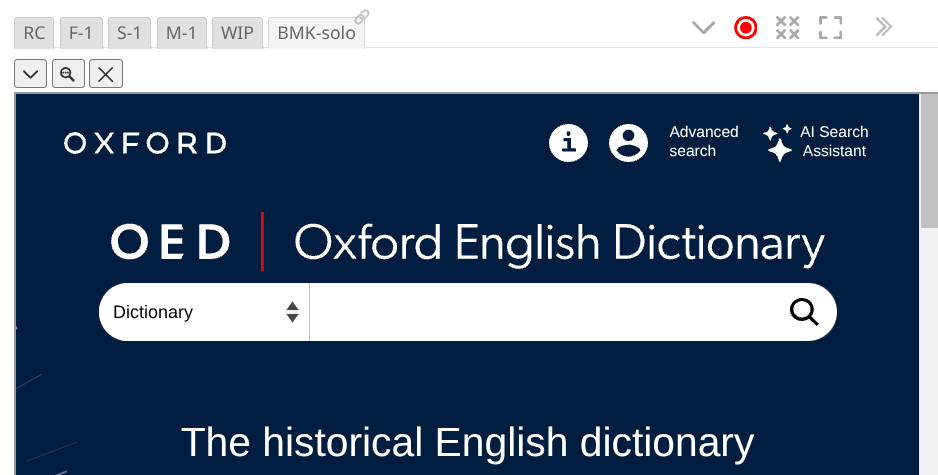Open the Advanced search link
Image resolution: width=938 pixels, height=475 pixels.
point(704,141)
